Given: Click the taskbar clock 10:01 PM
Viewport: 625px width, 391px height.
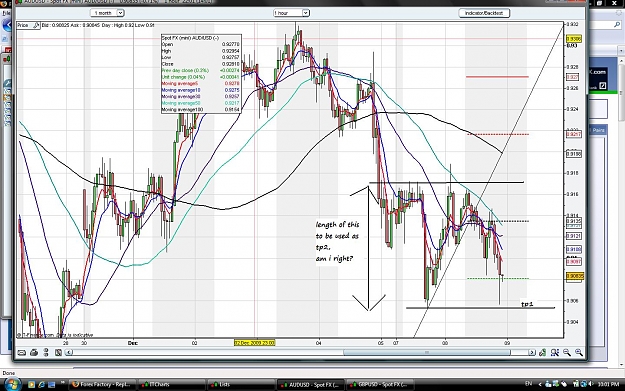Looking at the screenshot, I should click(x=608, y=384).
